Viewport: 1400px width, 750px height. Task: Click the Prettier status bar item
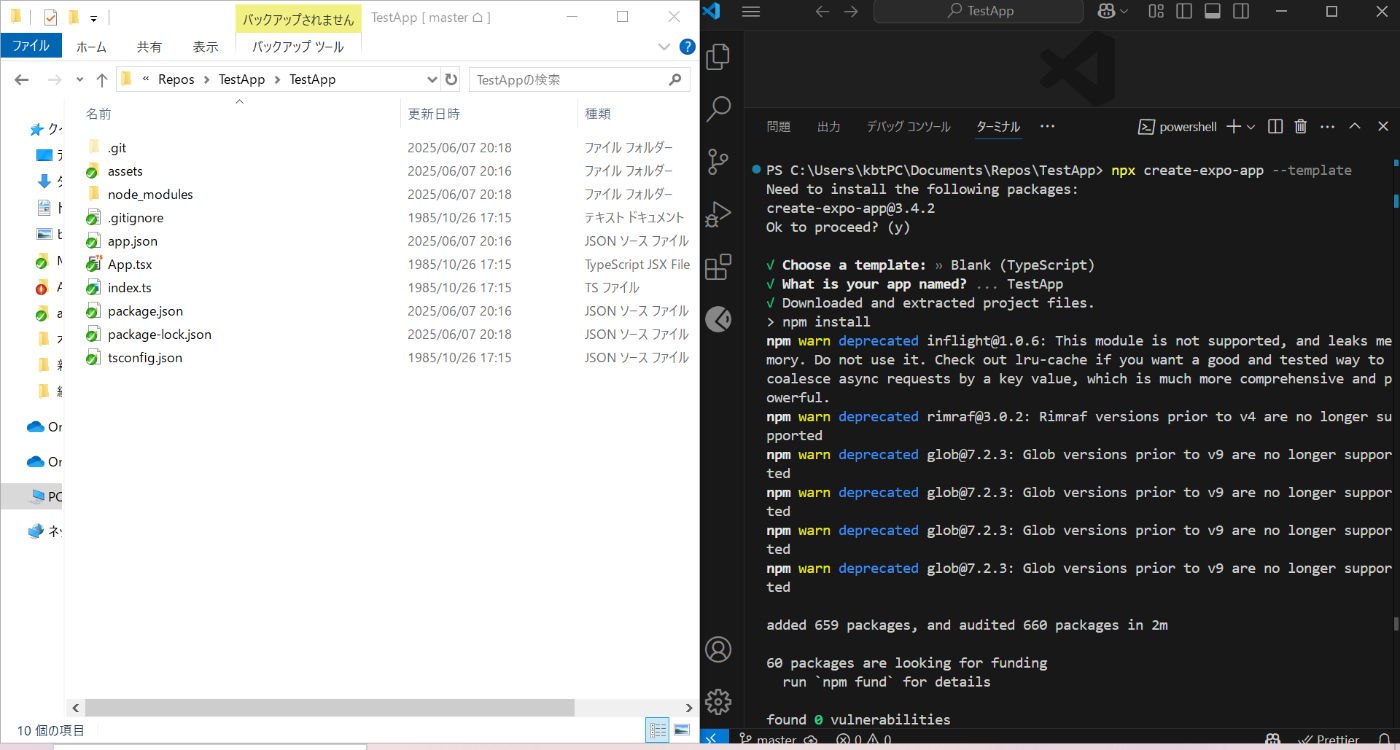tap(1328, 740)
